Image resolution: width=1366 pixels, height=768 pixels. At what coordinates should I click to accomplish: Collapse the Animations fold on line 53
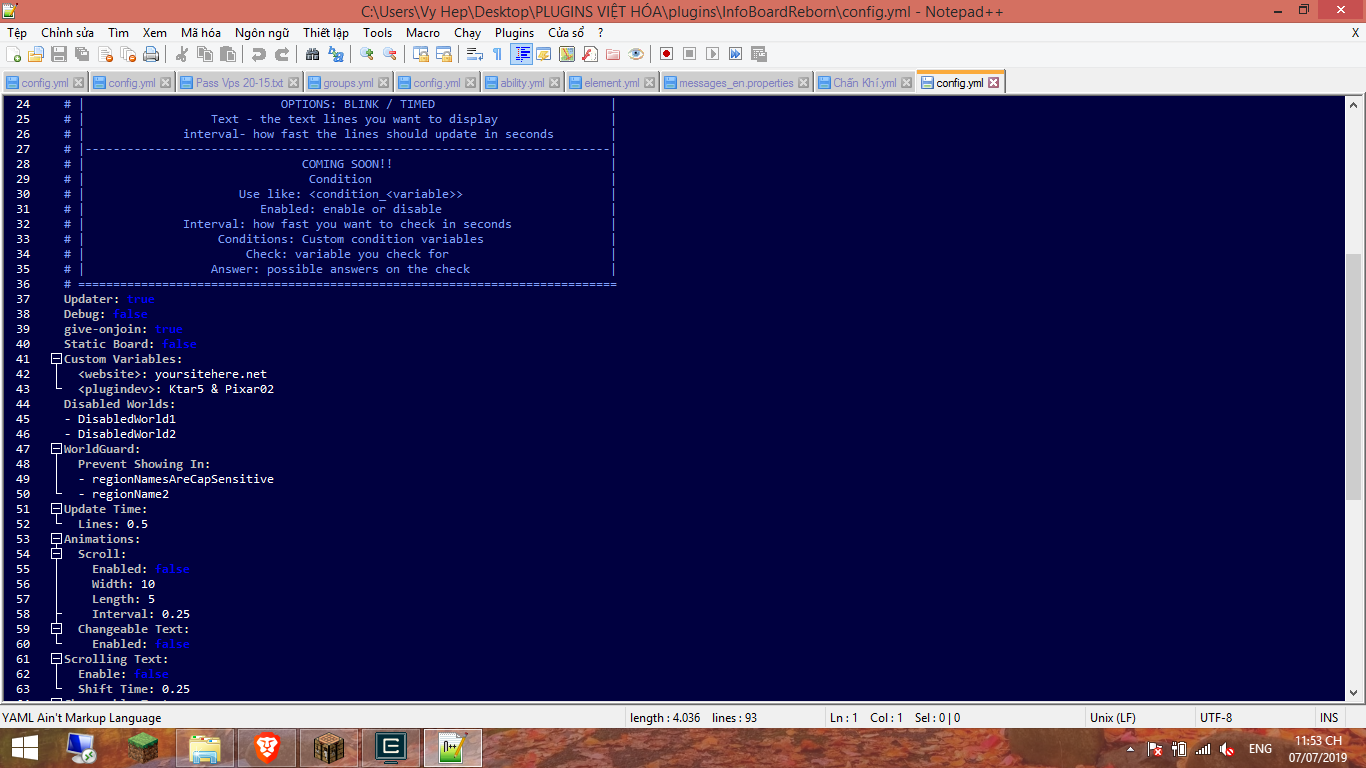tap(57, 539)
